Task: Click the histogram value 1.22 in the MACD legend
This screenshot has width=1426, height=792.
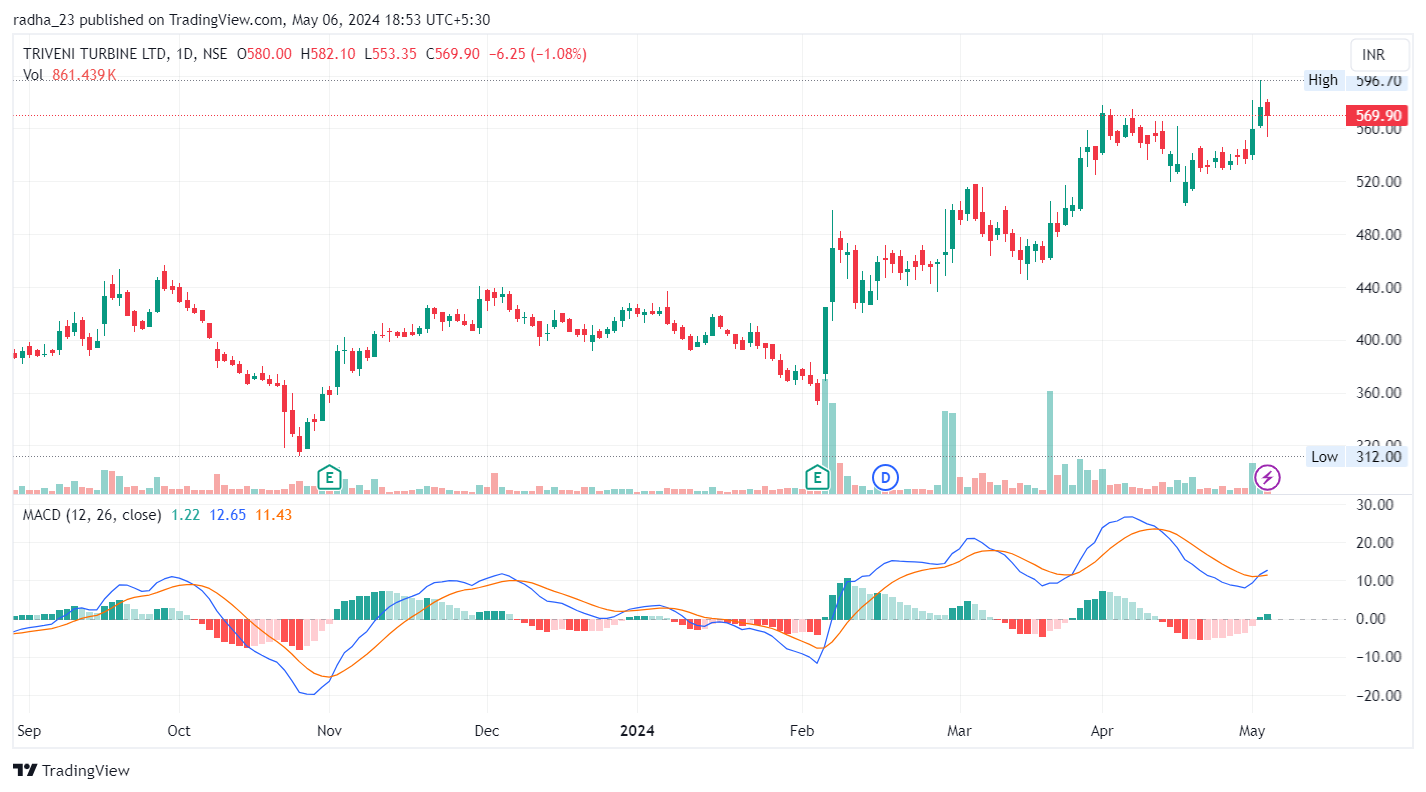Action: (x=187, y=514)
